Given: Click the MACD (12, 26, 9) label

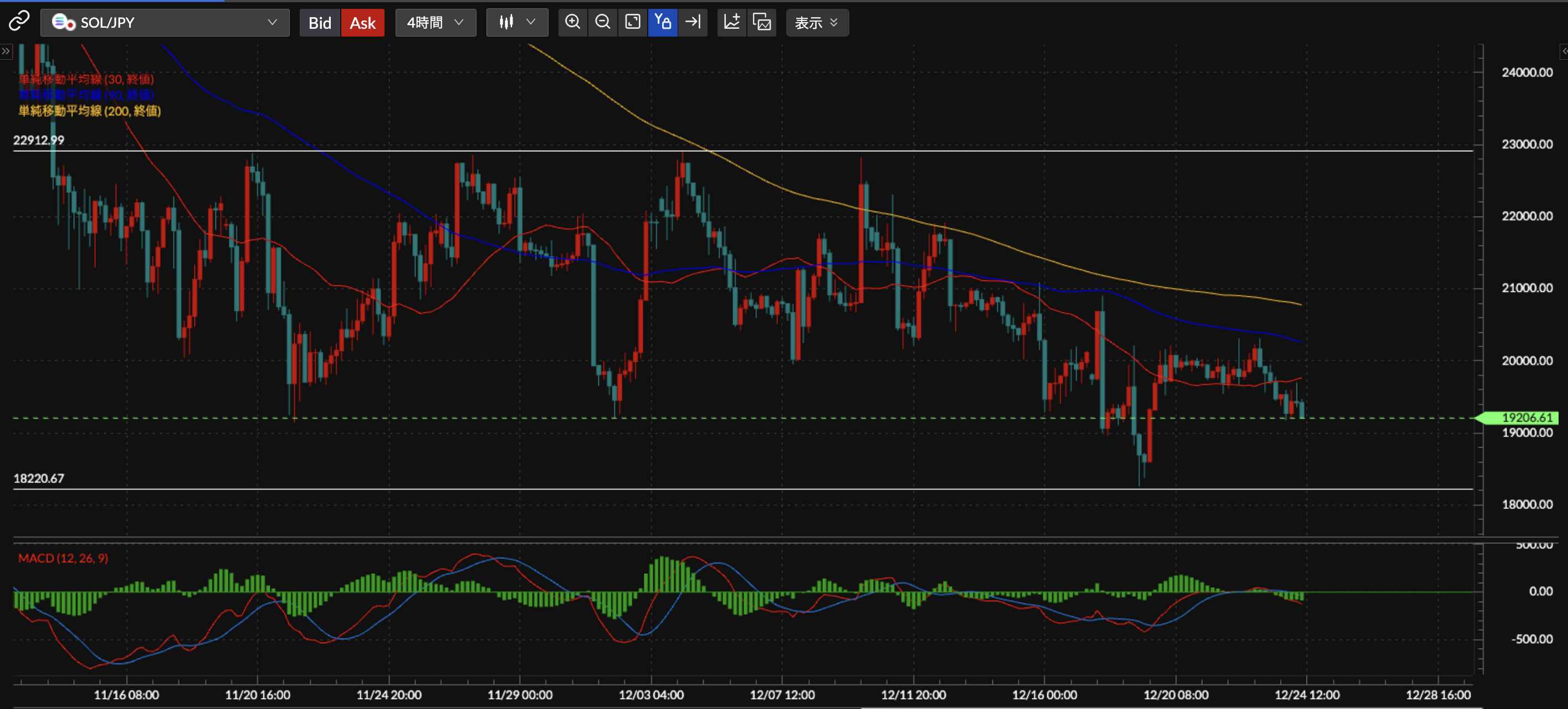Looking at the screenshot, I should pyautogui.click(x=63, y=558).
